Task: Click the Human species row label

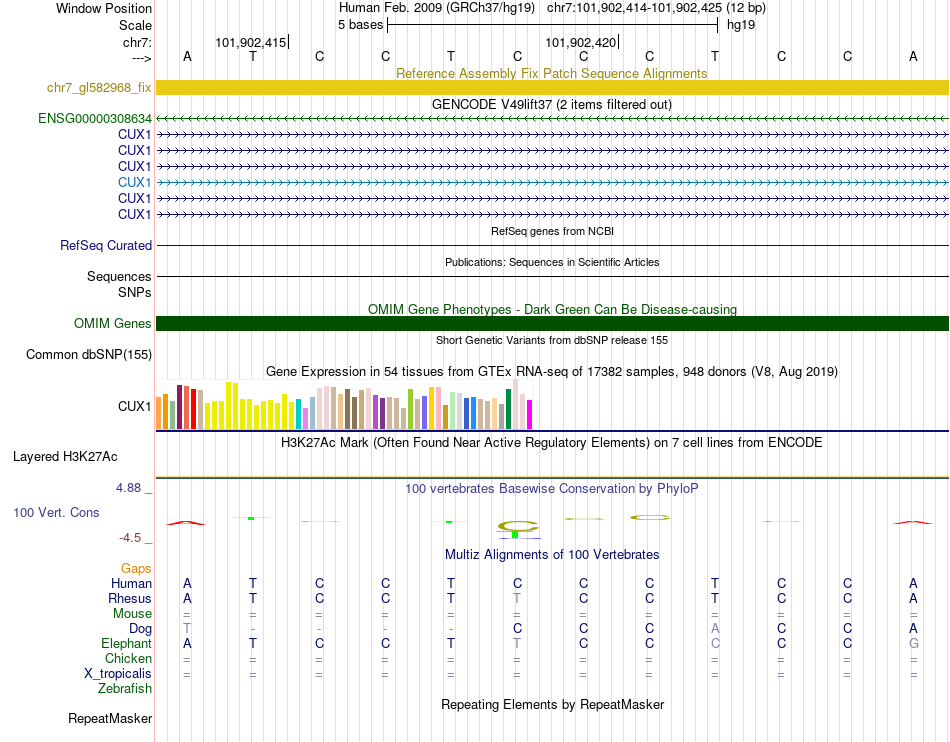Action: click(x=131, y=583)
